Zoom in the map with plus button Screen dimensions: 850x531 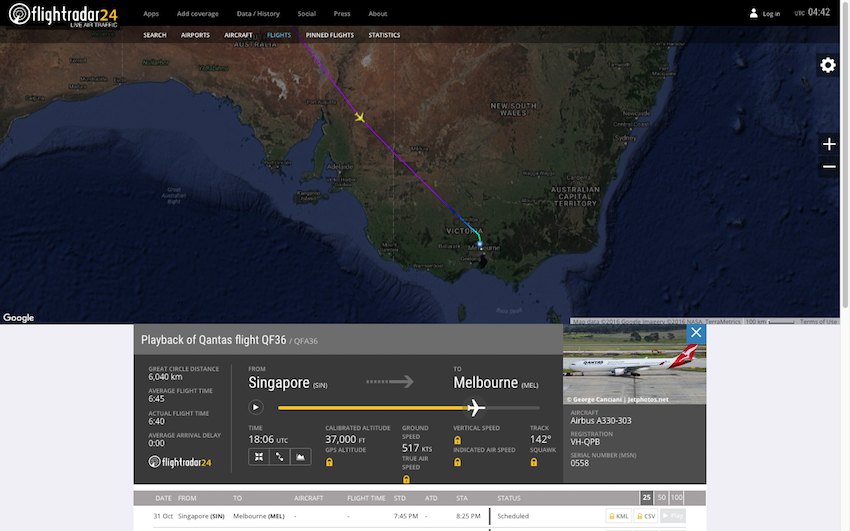point(829,144)
